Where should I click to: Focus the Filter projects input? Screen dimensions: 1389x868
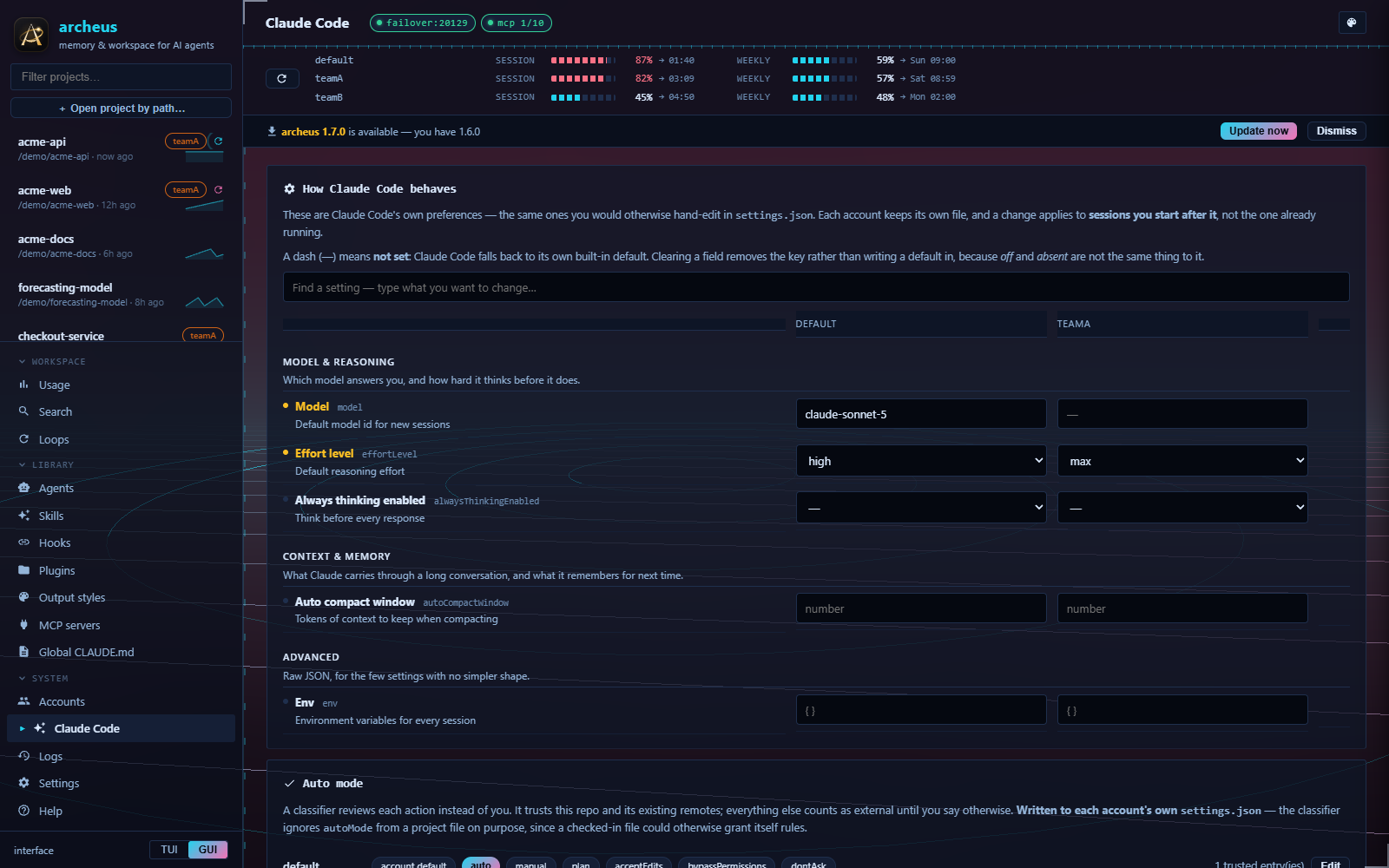[x=121, y=76]
